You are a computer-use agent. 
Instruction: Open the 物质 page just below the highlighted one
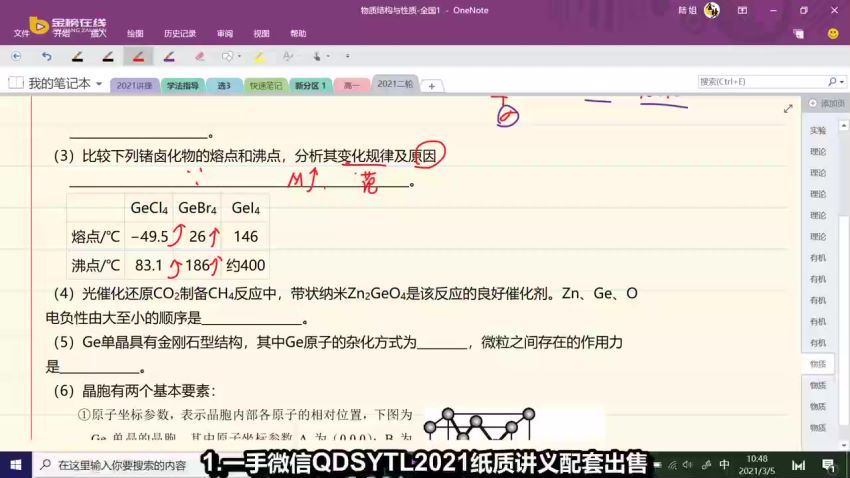click(818, 385)
